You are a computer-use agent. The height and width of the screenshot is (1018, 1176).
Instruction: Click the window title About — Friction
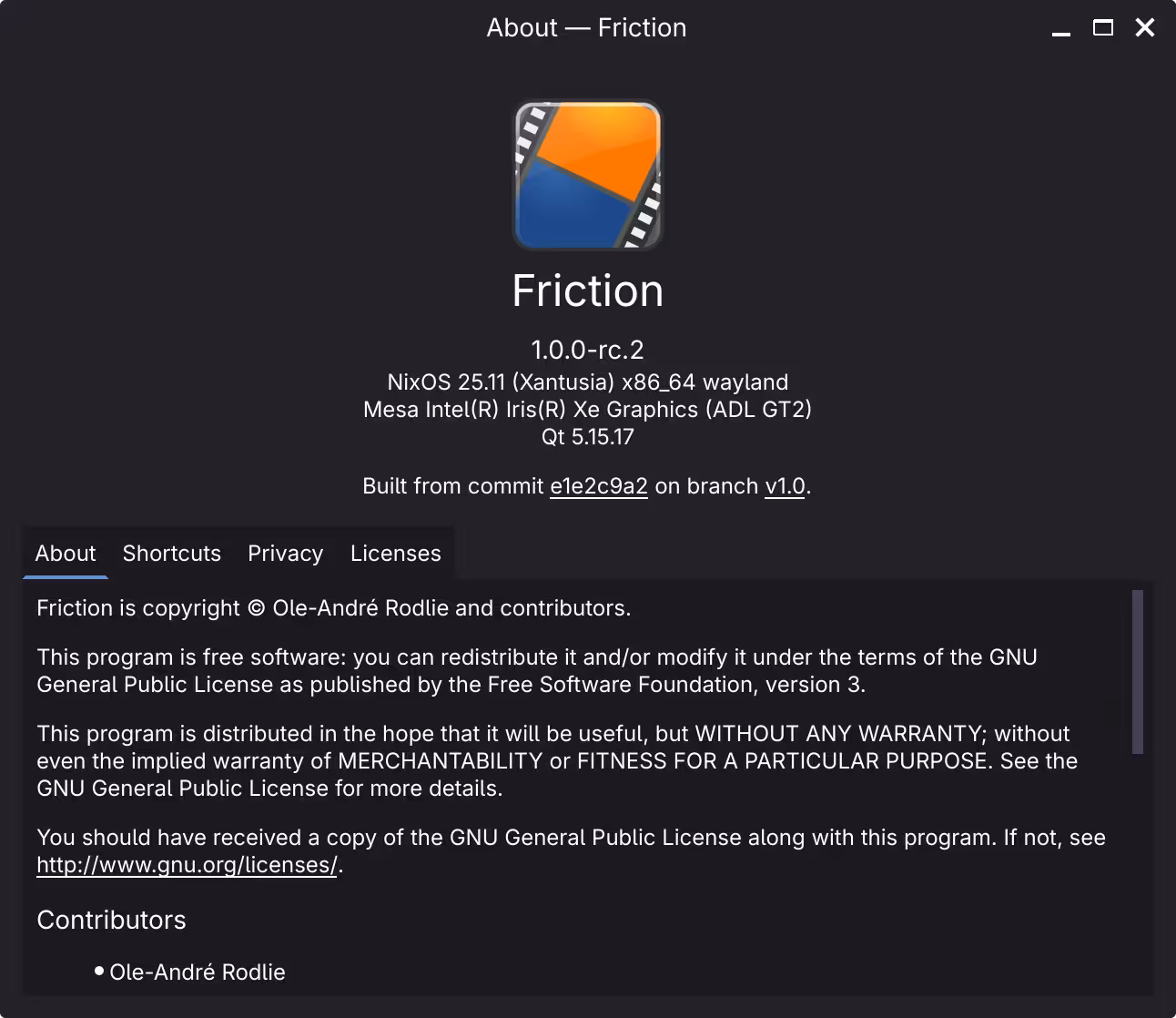587,27
